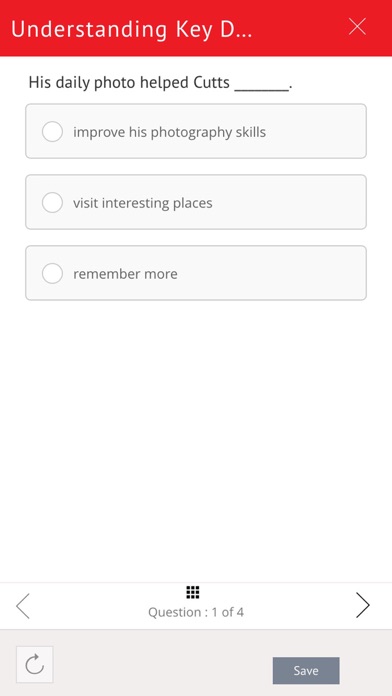Click the 'Question : 1 of 4' label
This screenshot has width=392, height=696.
[x=196, y=613]
